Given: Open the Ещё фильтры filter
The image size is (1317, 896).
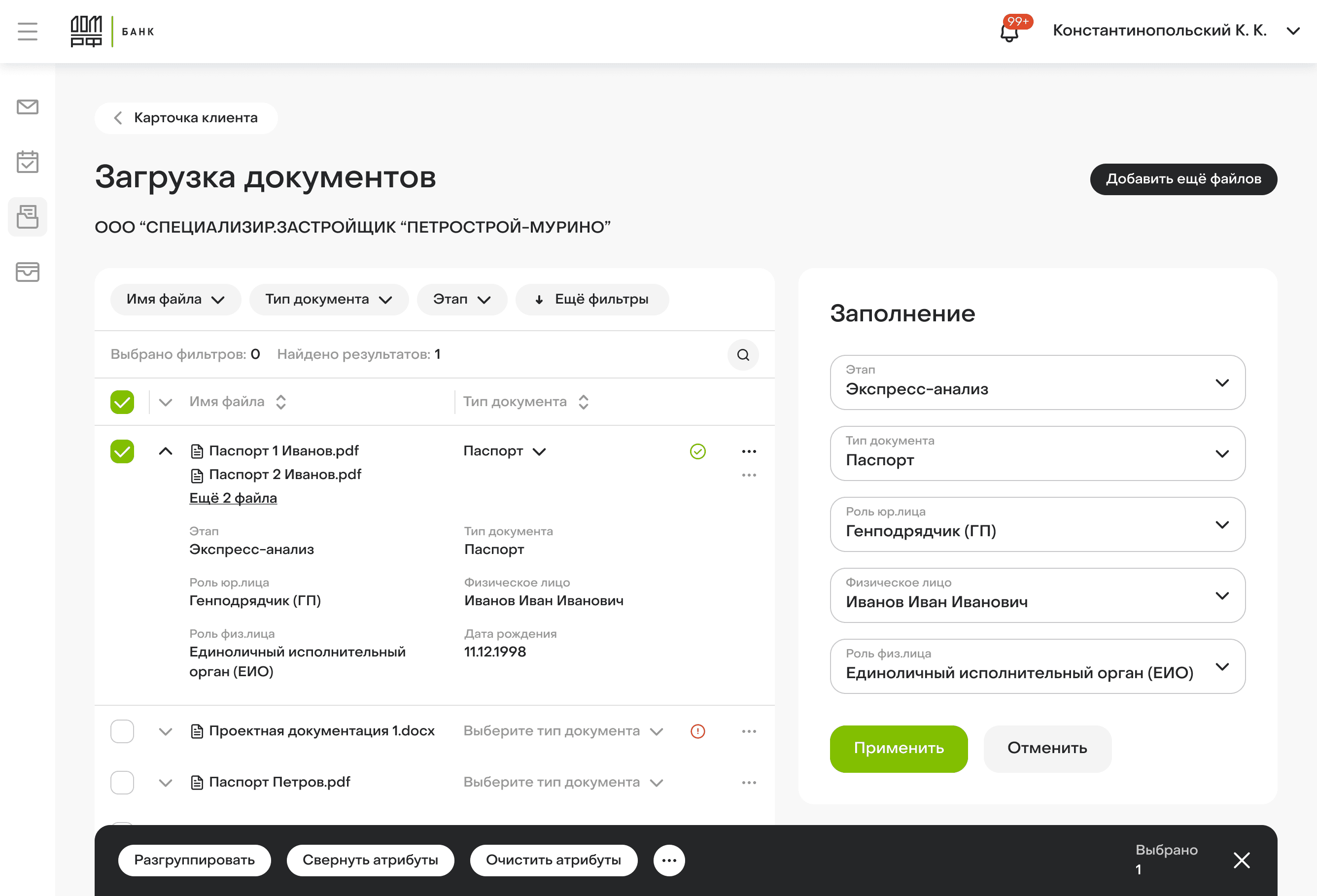Looking at the screenshot, I should (x=591, y=299).
